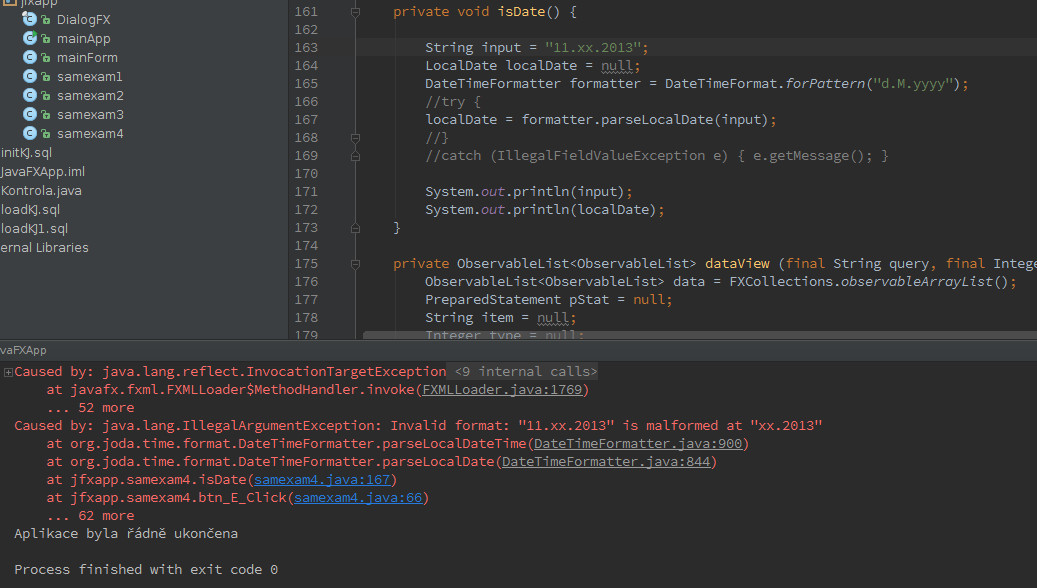Expand the folded InvocationTargetException stack trace

(x=8, y=372)
